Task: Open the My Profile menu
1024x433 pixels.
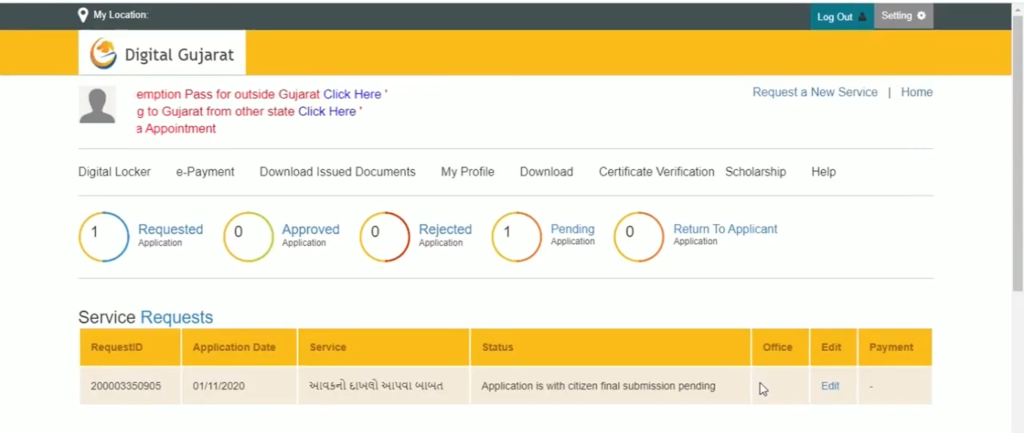Action: tap(467, 172)
